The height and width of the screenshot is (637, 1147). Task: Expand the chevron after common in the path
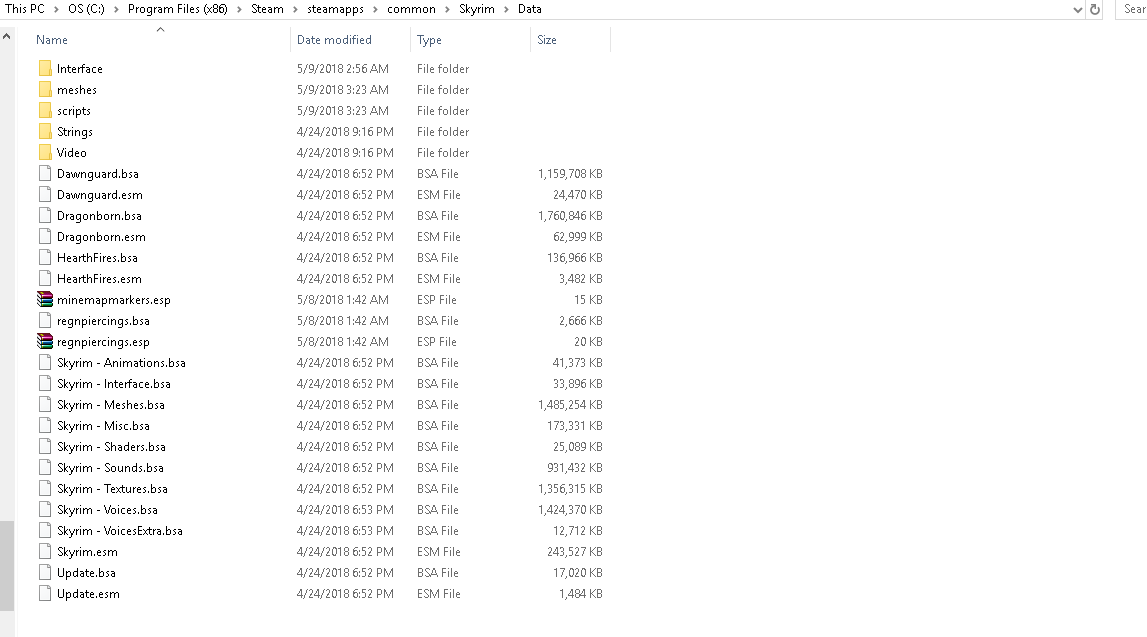pos(448,10)
